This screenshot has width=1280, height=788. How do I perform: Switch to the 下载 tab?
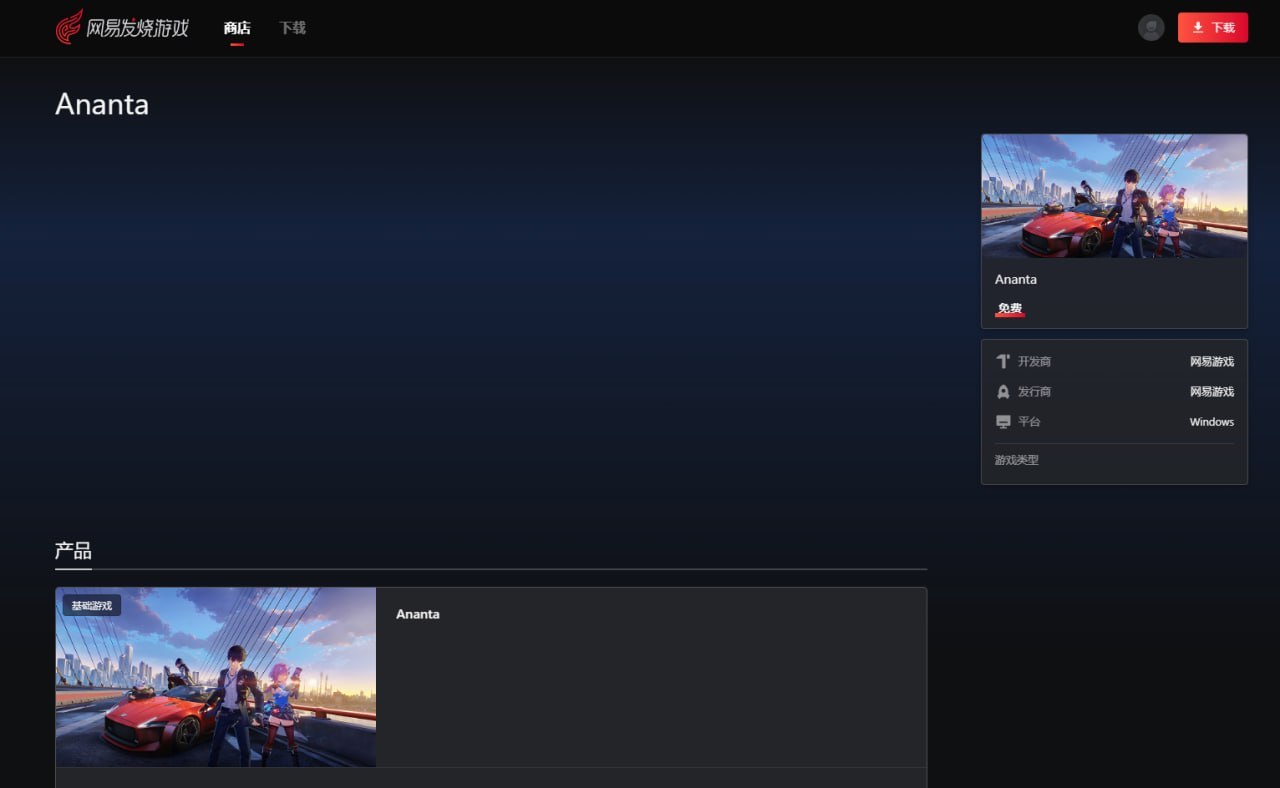(x=293, y=28)
